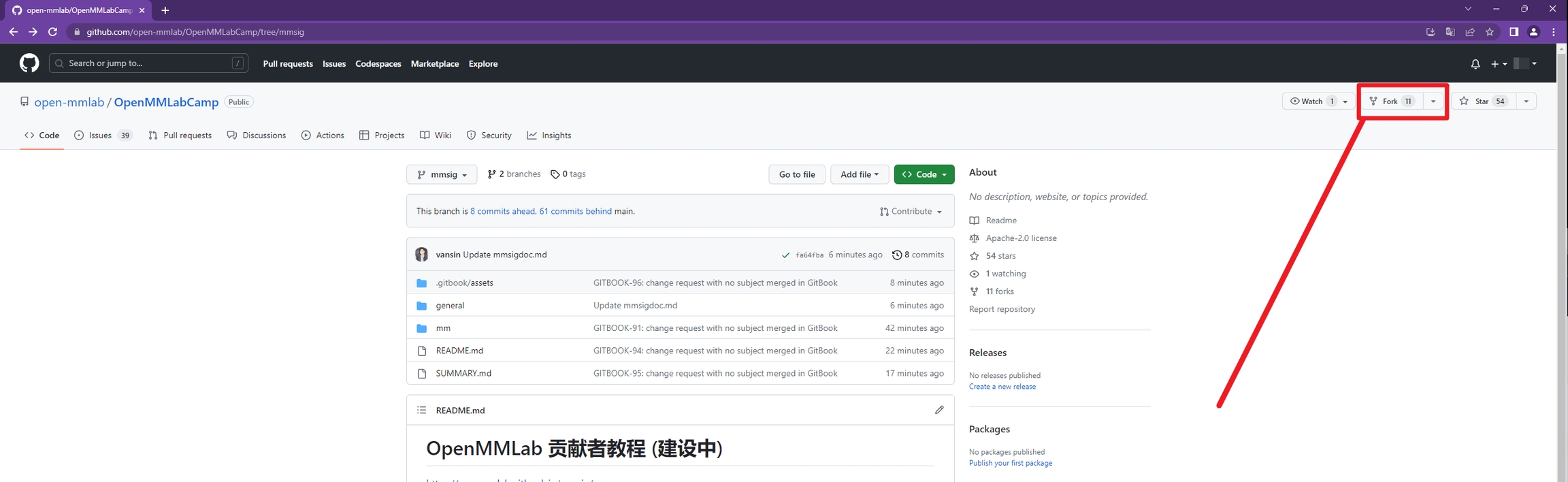Viewport: 1568px width, 482px height.
Task: Star the OpenMMLabCamp repository
Action: 1483,101
